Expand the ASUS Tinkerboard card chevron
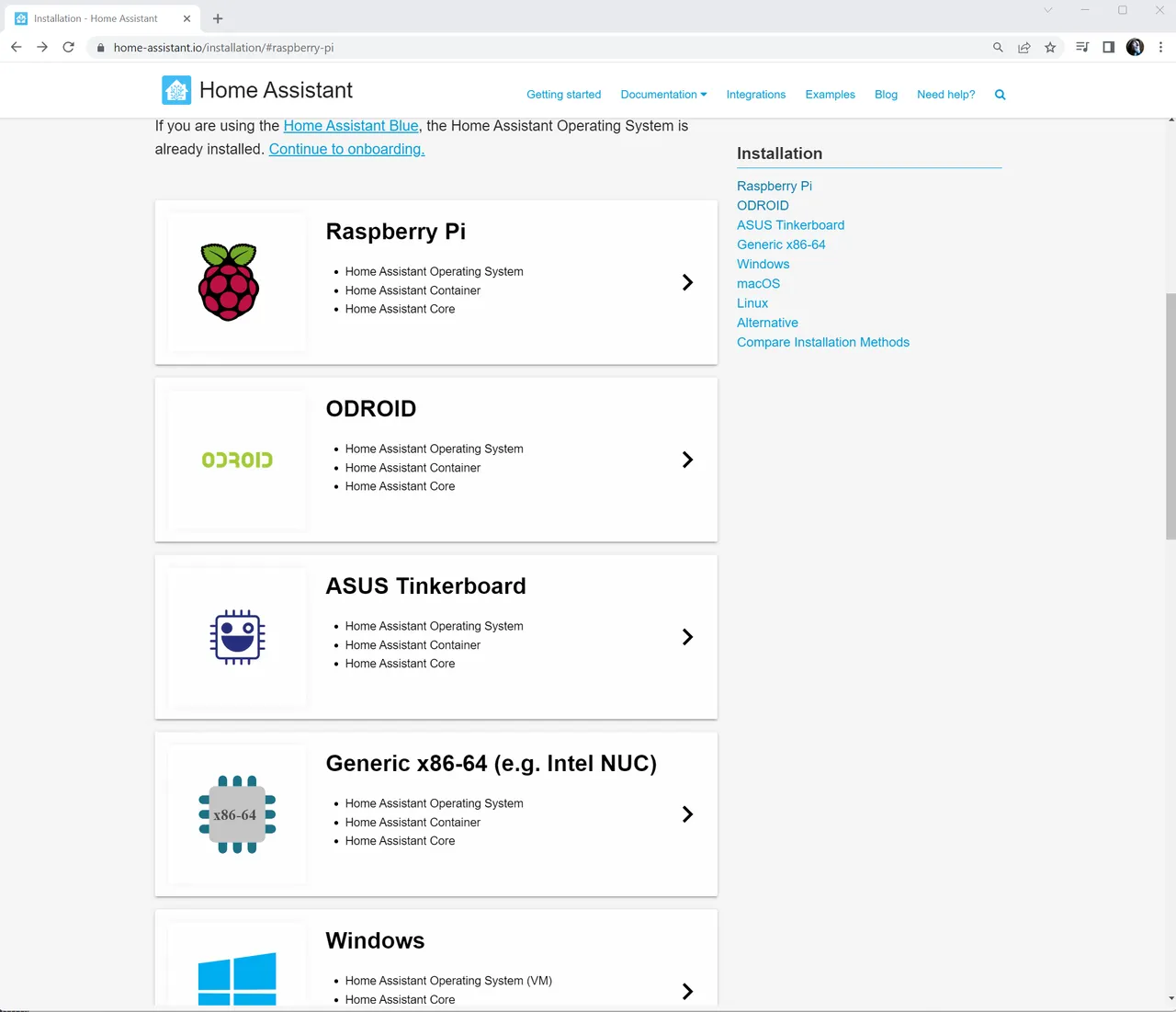Viewport: 1176px width, 1012px height. tap(687, 637)
